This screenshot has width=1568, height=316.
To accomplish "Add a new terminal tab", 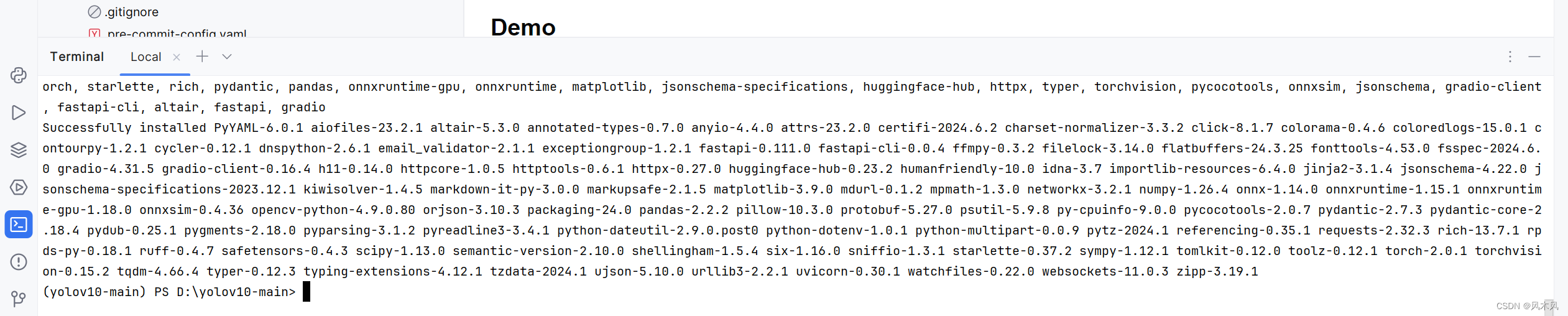I will coord(202,57).
